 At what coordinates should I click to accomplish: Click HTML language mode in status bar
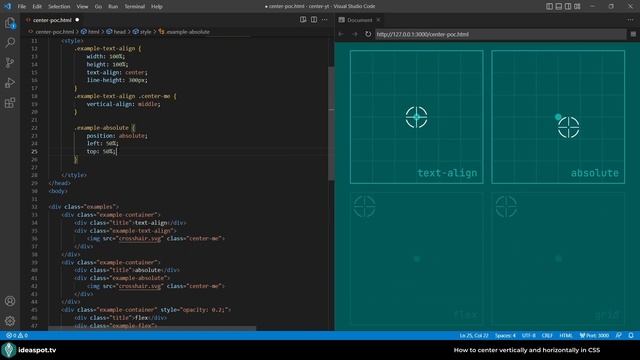coord(566,336)
